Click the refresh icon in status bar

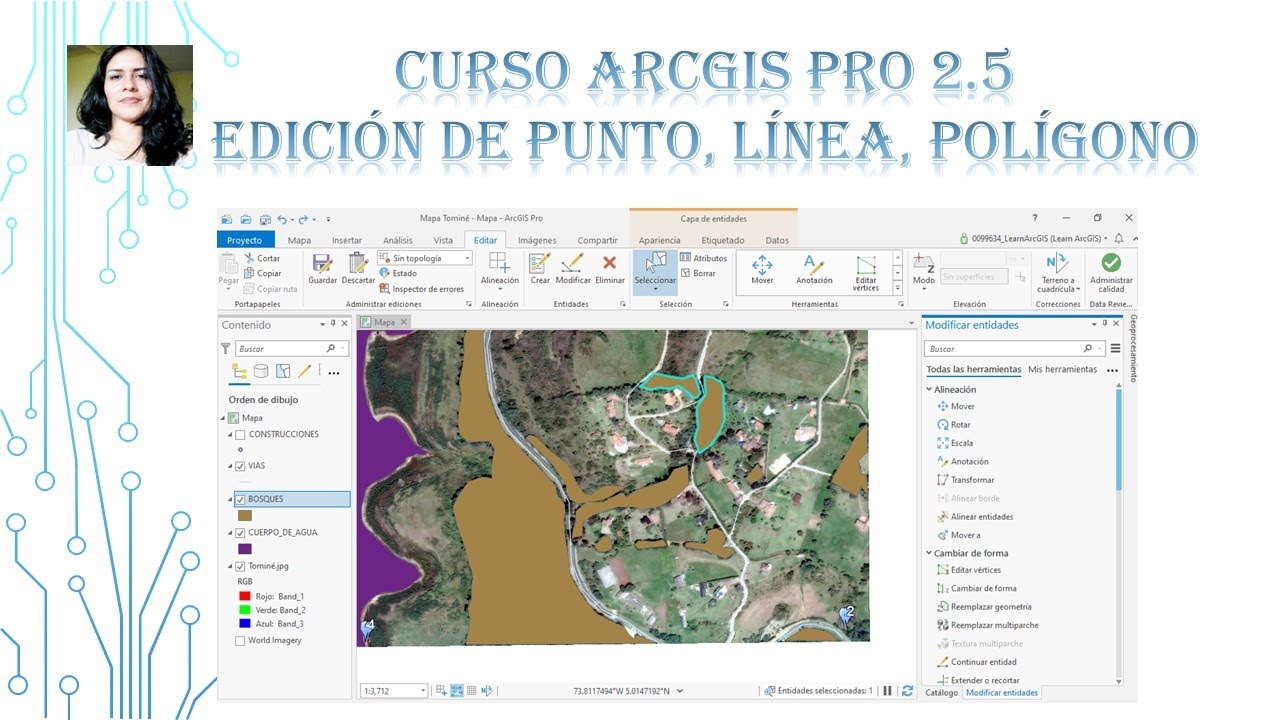(x=907, y=690)
